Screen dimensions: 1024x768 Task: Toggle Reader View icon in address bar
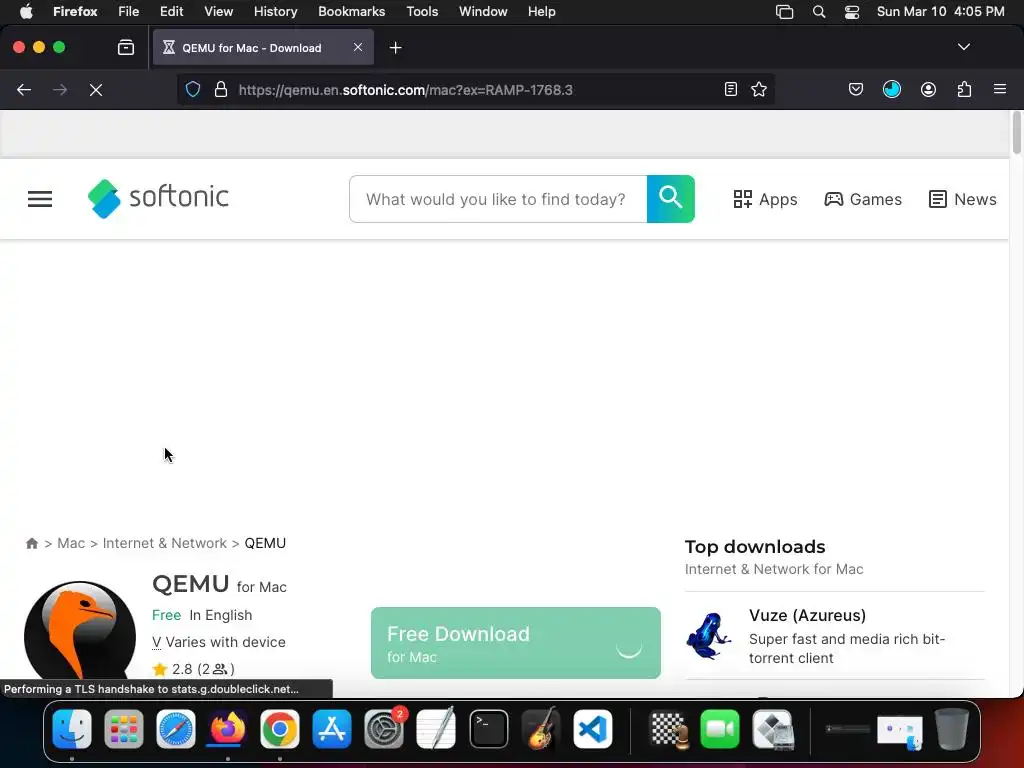point(731,89)
